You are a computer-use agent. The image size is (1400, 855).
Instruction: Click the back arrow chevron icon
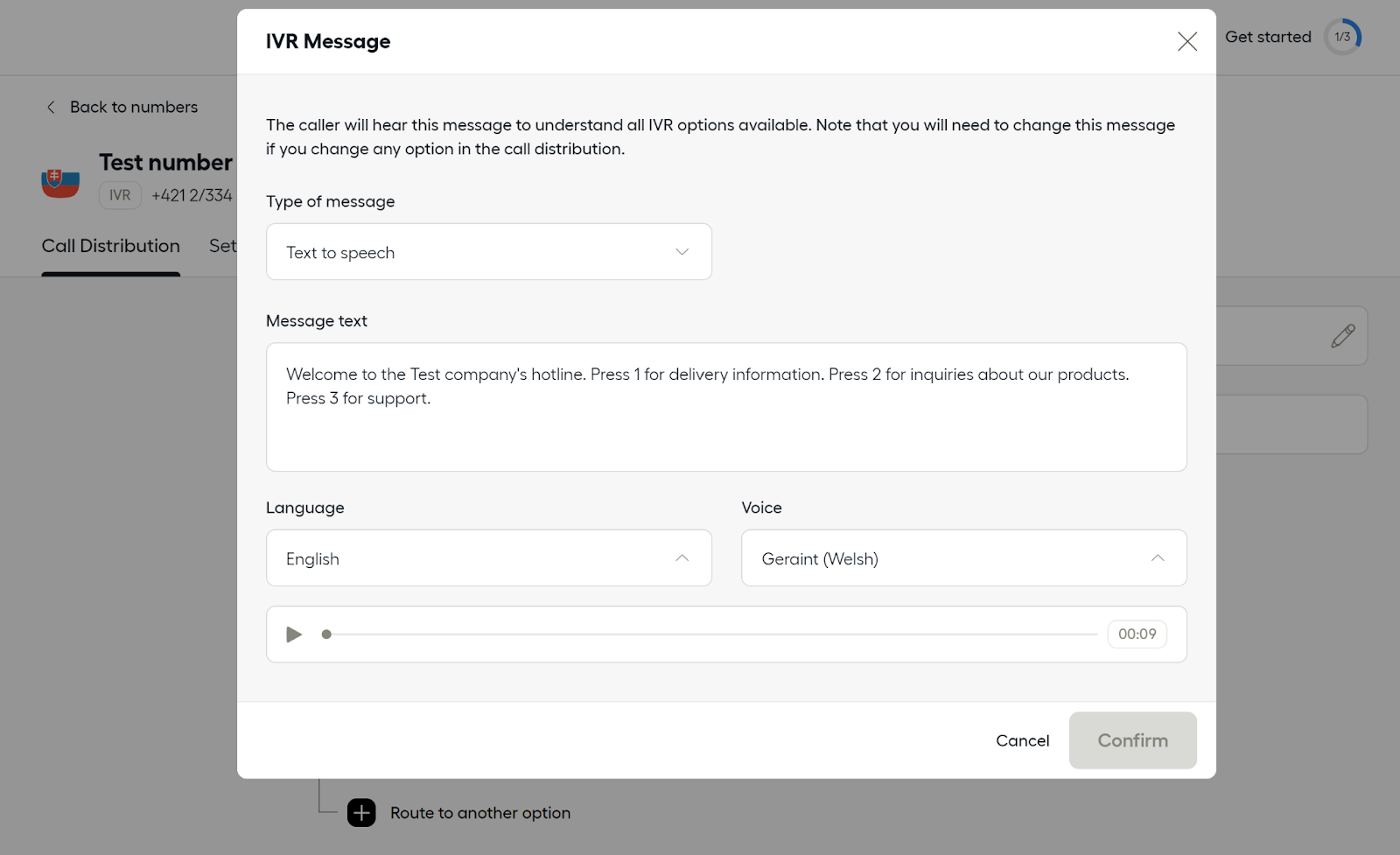pos(51,107)
